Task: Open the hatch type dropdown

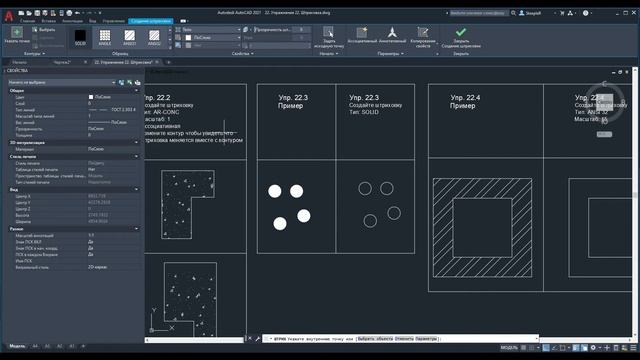Action: (211, 30)
